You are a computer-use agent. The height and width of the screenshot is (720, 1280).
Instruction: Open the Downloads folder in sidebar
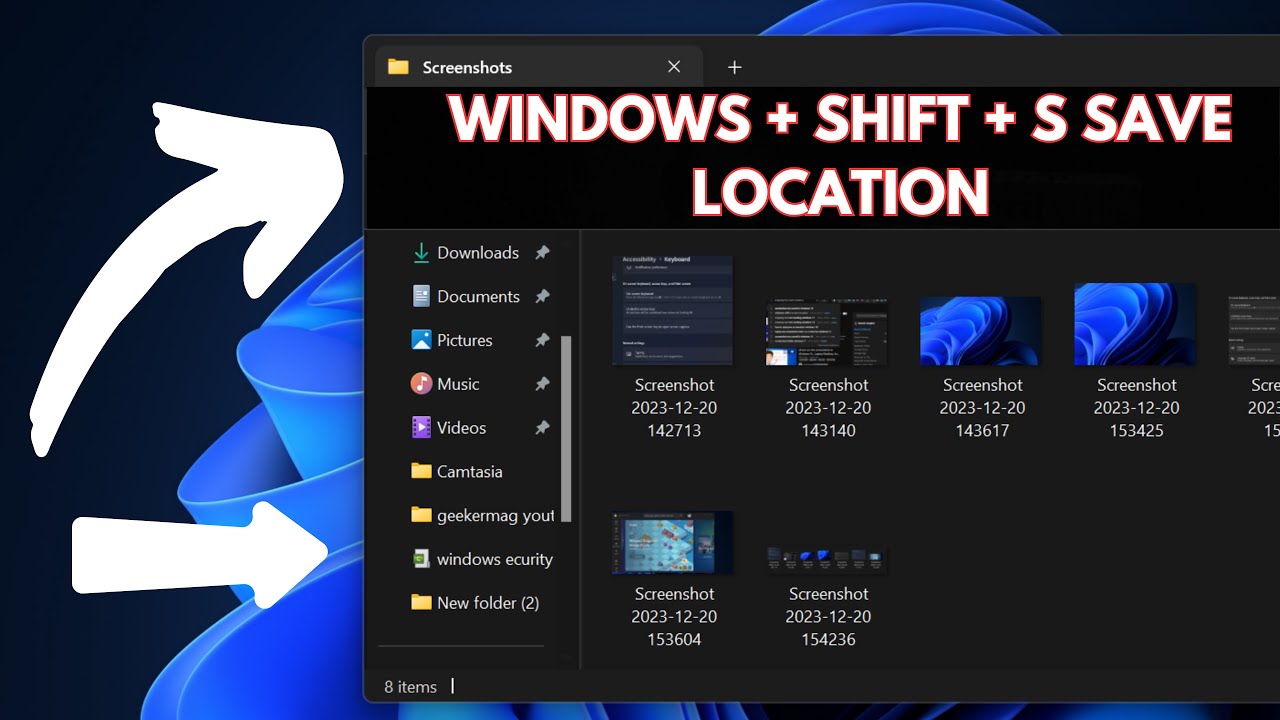point(478,253)
